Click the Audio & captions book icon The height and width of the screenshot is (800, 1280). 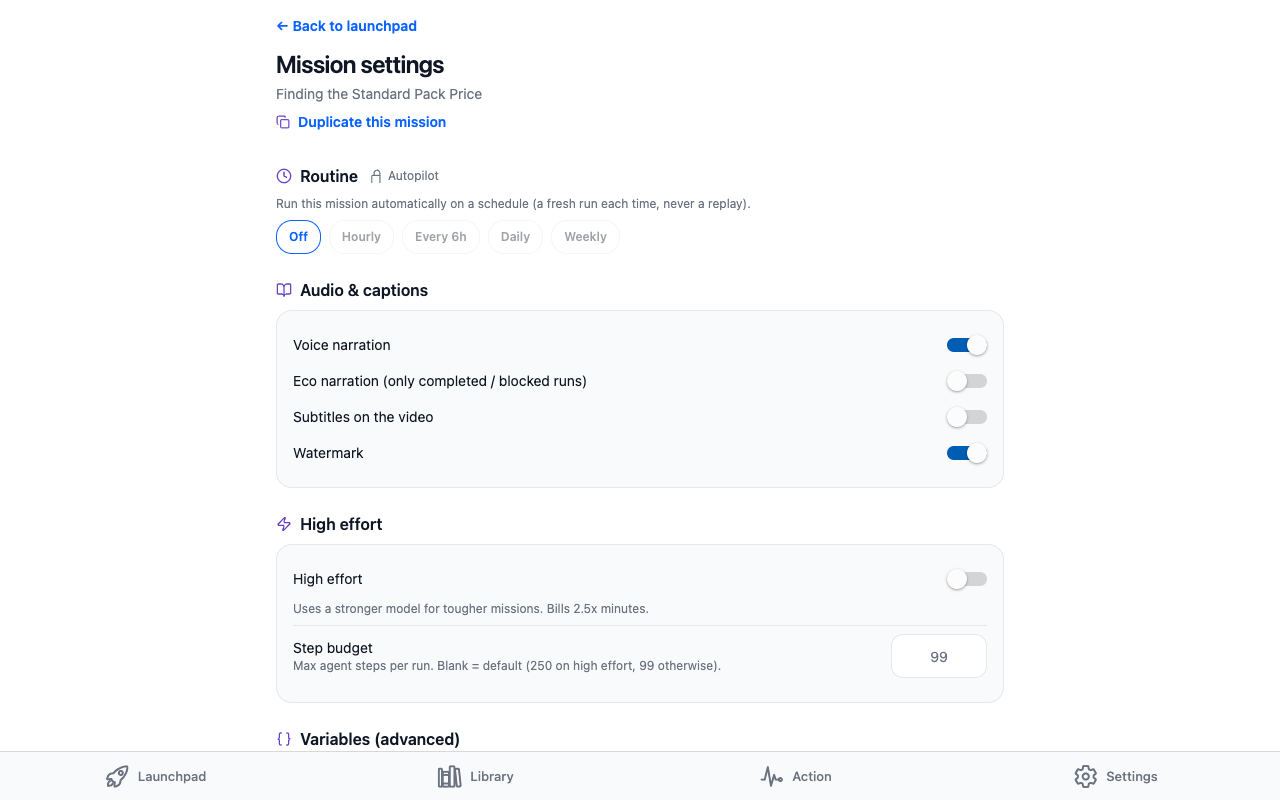284,290
